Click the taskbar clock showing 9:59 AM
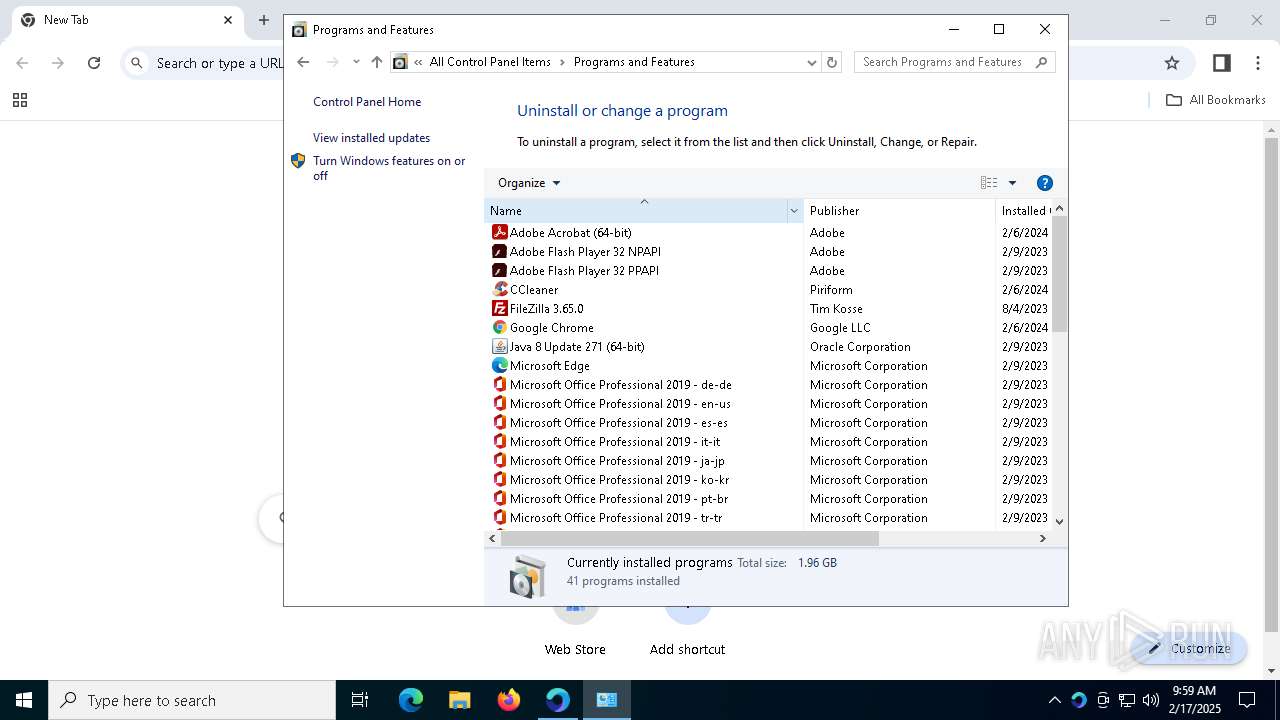Image resolution: width=1280 pixels, height=720 pixels. (1194, 700)
